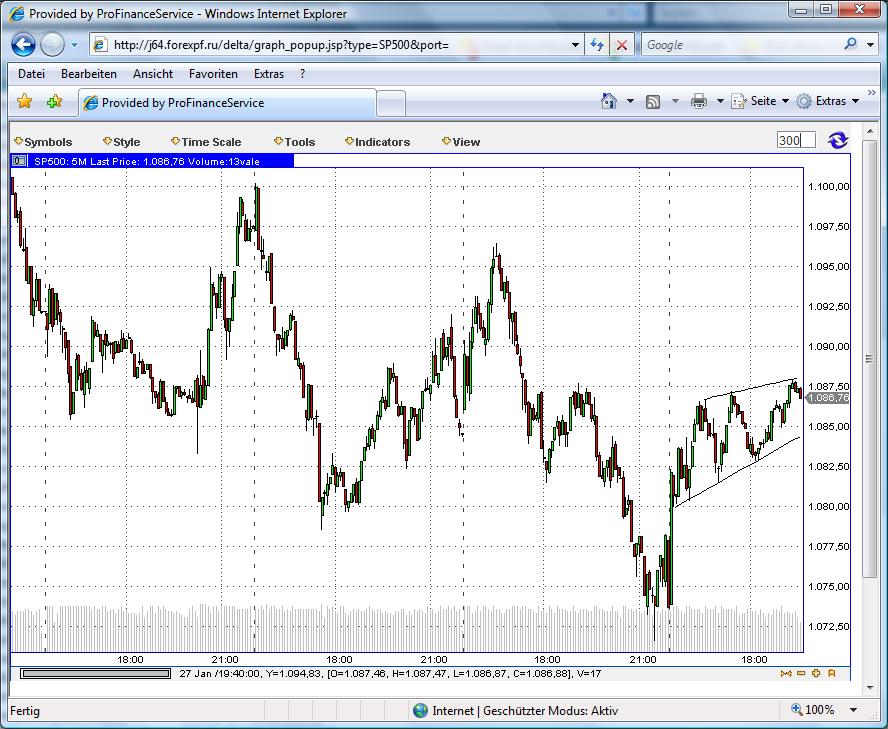The height and width of the screenshot is (729, 888).
Task: Click the Google search magnifier icon
Action: (850, 44)
